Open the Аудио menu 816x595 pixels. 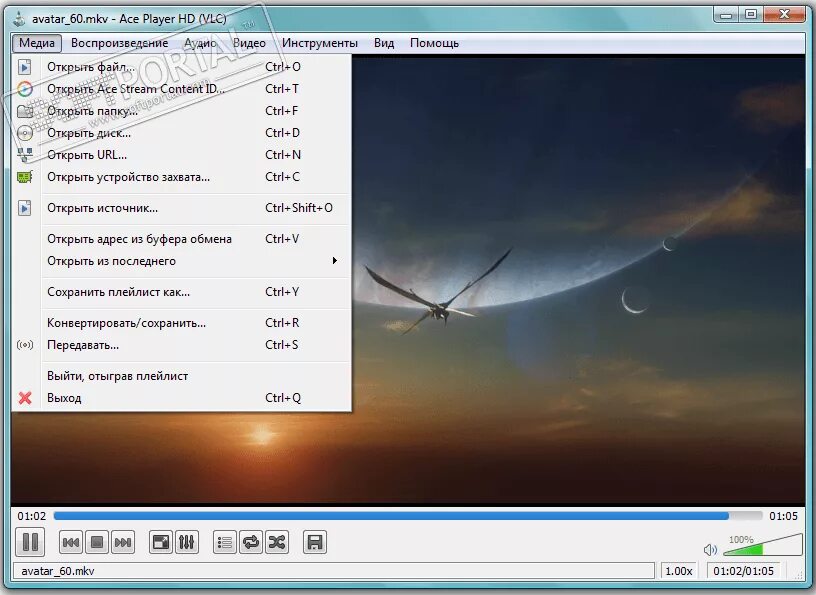tap(200, 43)
